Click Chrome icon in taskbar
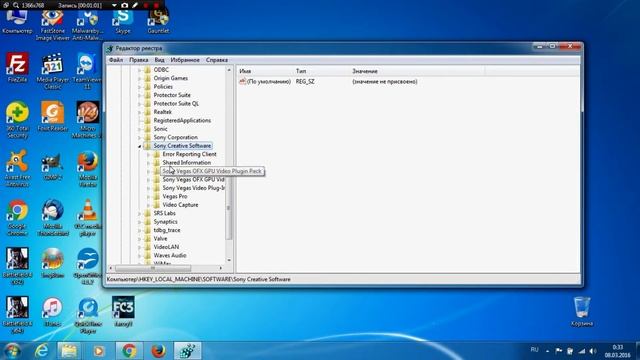Viewport: 640px width, 360px height. tap(129, 351)
